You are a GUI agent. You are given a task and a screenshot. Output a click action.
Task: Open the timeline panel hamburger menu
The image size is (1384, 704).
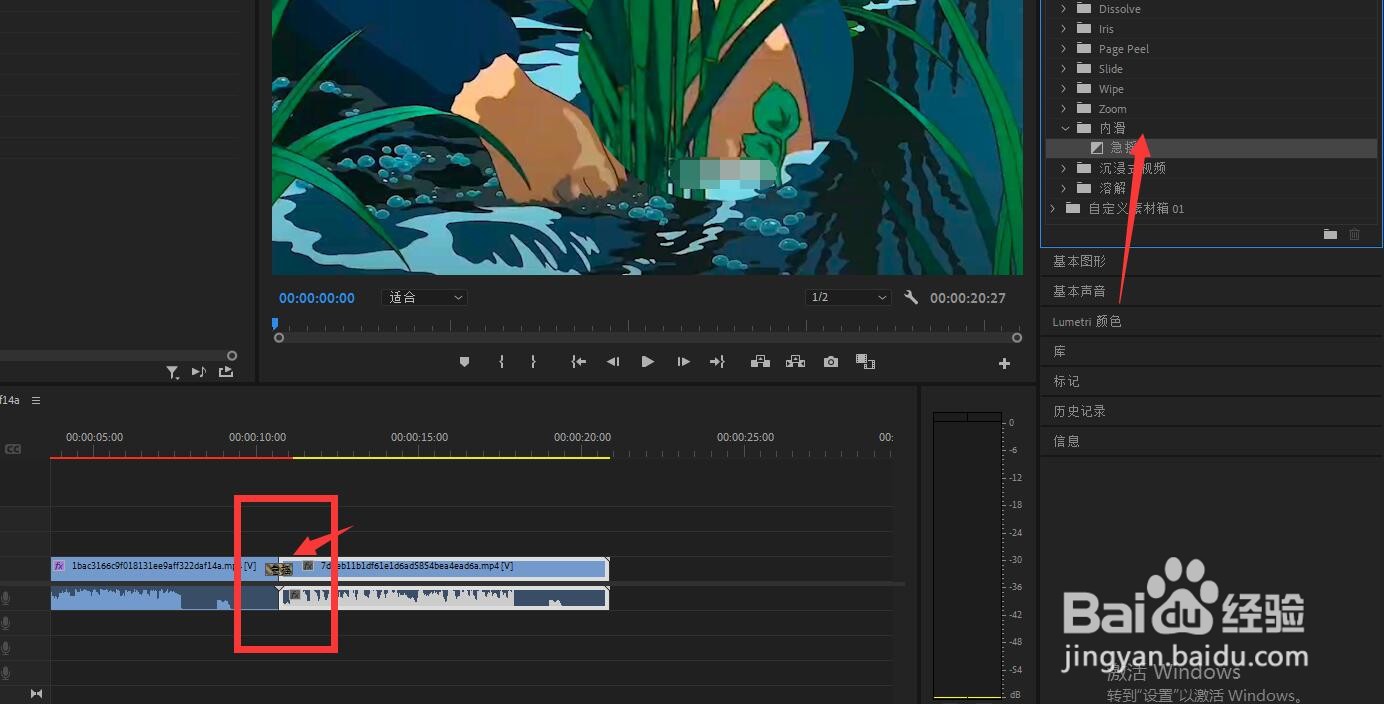tap(36, 400)
